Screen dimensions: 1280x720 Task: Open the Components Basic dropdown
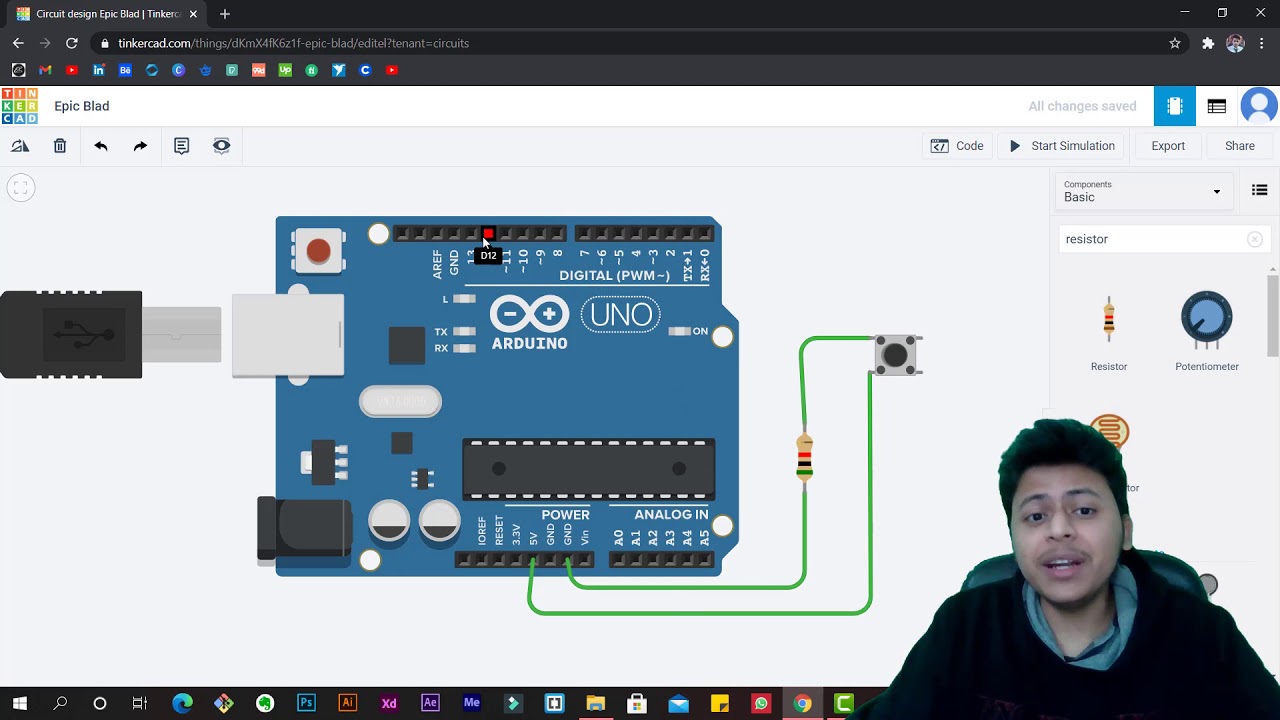click(x=1142, y=191)
